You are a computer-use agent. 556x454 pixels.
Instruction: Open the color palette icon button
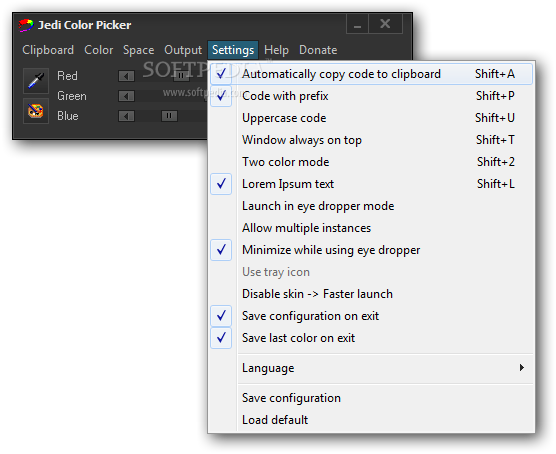coord(36,111)
